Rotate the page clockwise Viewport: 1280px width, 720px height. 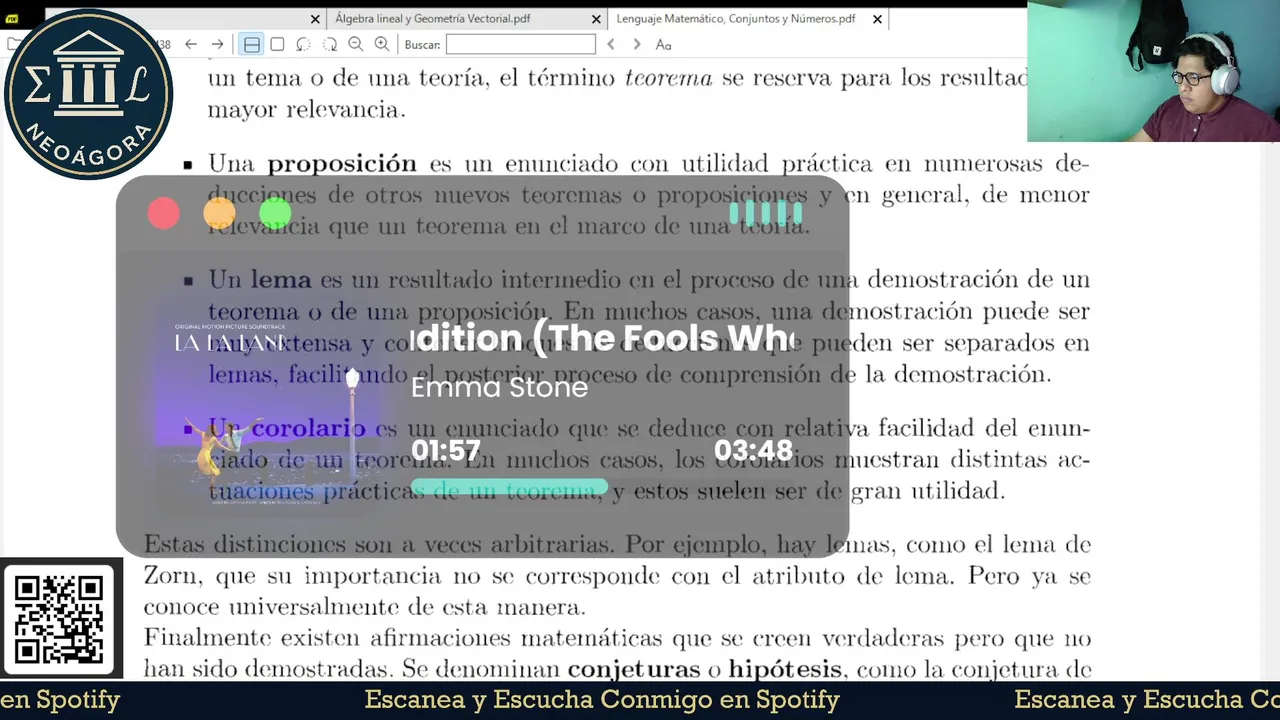tap(329, 44)
